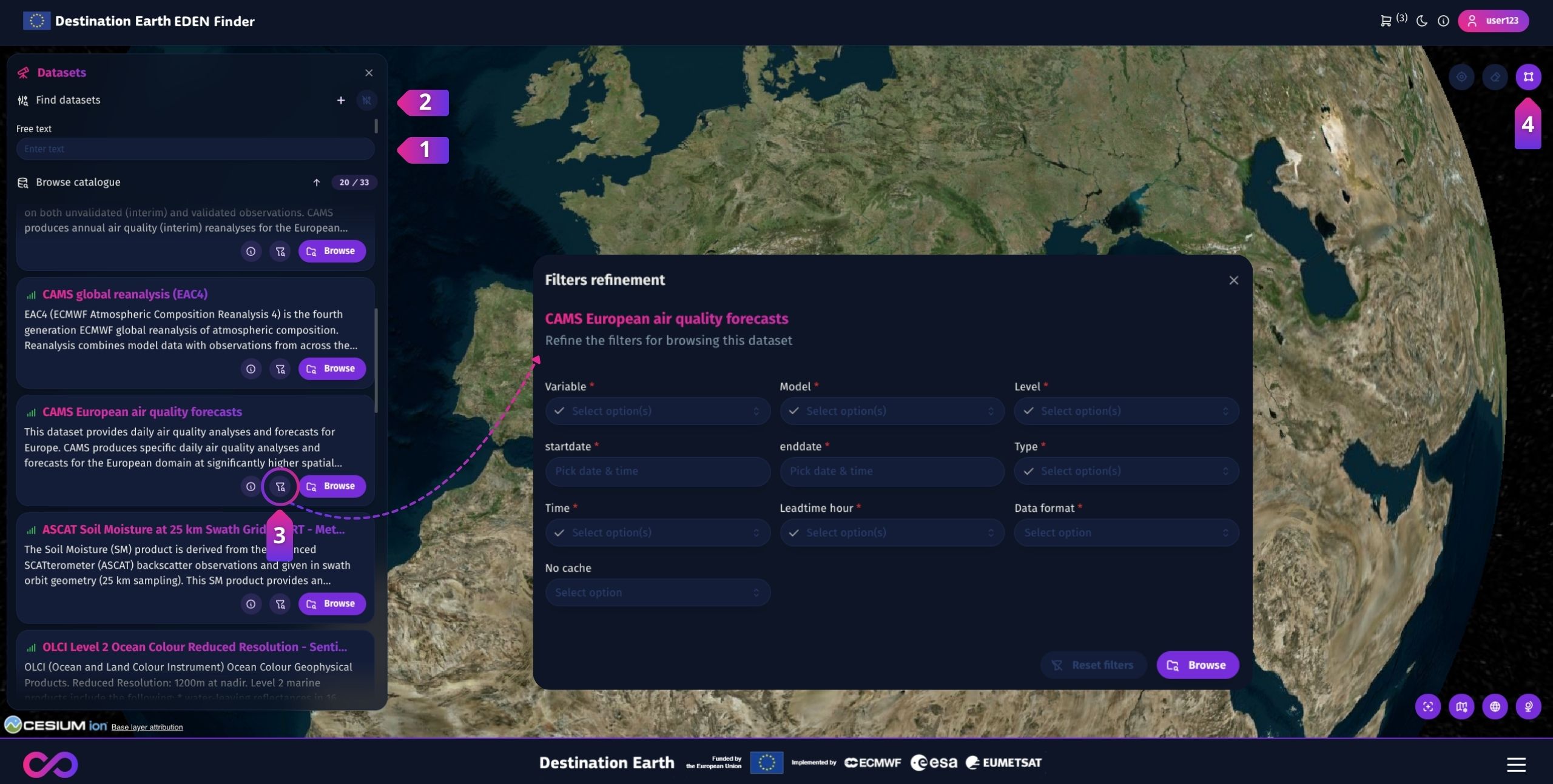Click the draw area icon top right
This screenshot has height=784, width=1553.
[x=1528, y=77]
